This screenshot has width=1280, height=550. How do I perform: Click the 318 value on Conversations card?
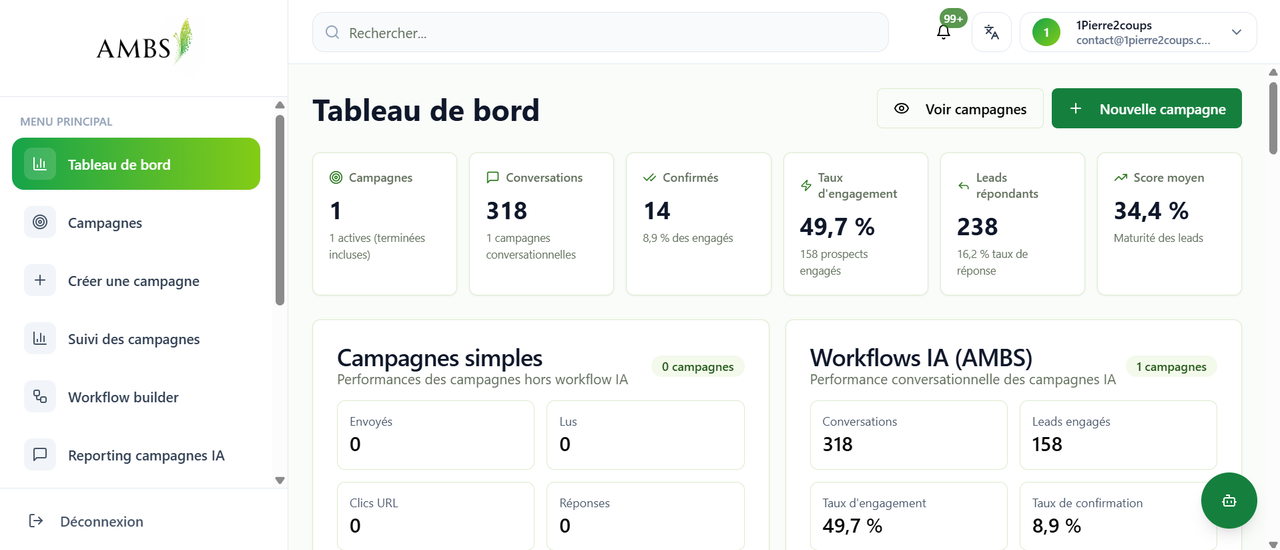click(x=506, y=210)
